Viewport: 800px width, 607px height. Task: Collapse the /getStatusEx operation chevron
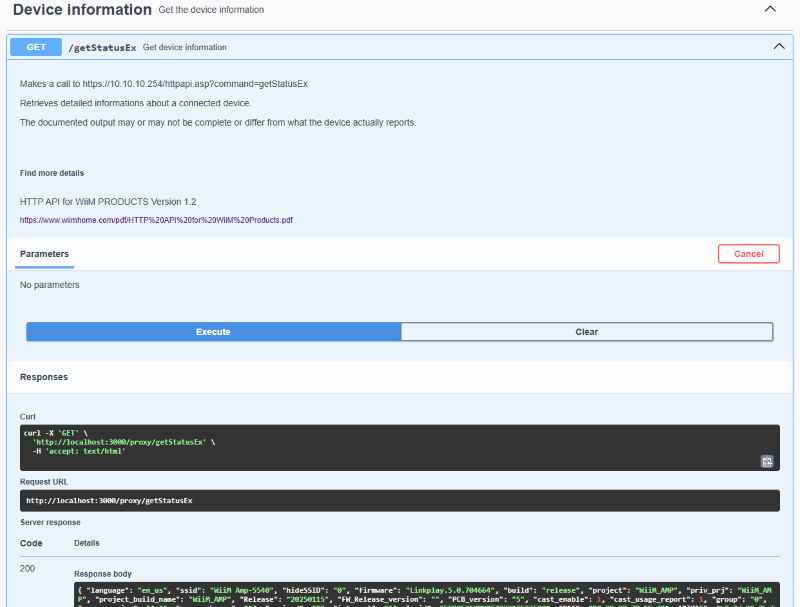pyautogui.click(x=779, y=46)
